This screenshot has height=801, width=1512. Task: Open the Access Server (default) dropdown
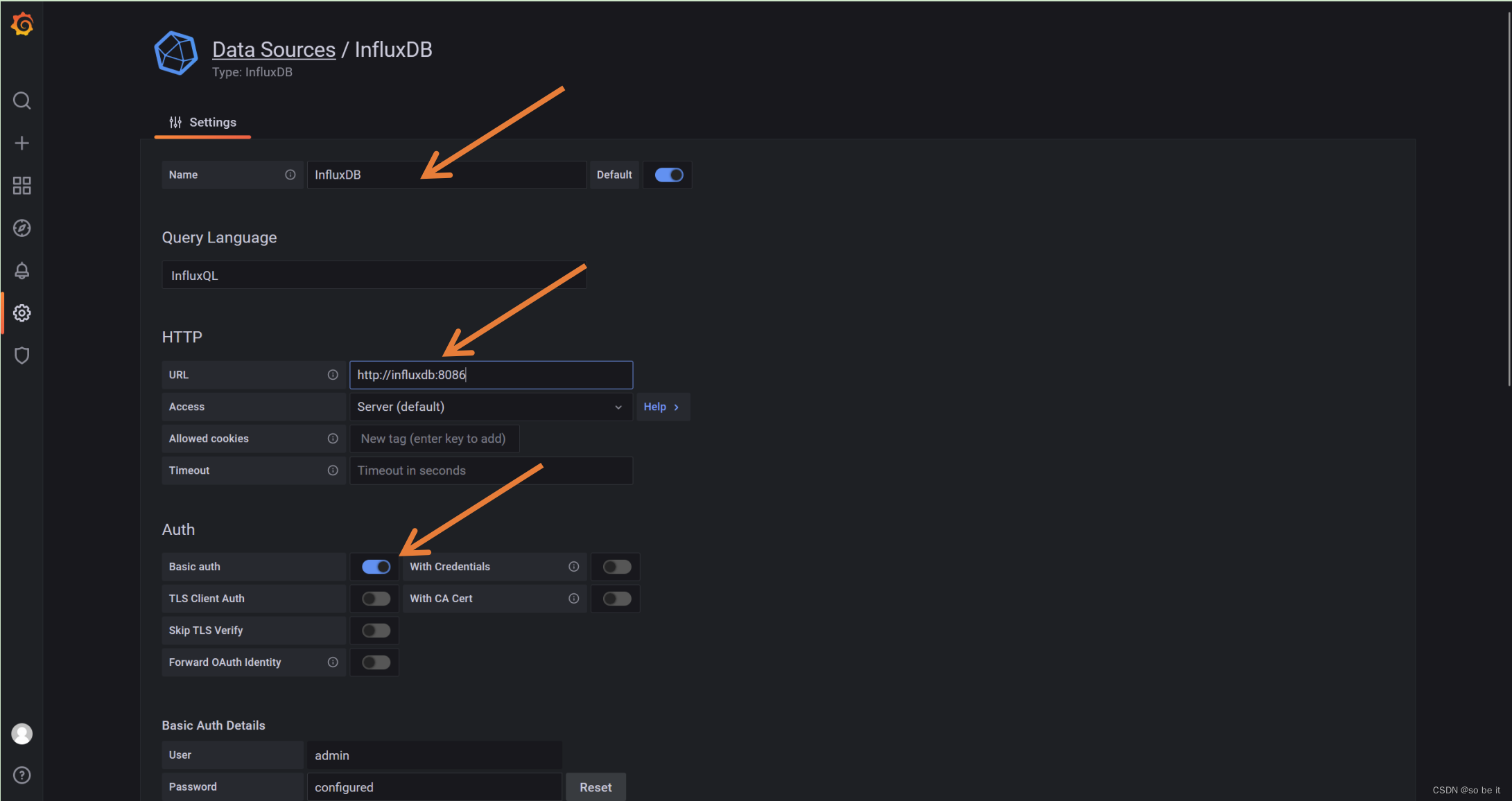click(x=489, y=407)
